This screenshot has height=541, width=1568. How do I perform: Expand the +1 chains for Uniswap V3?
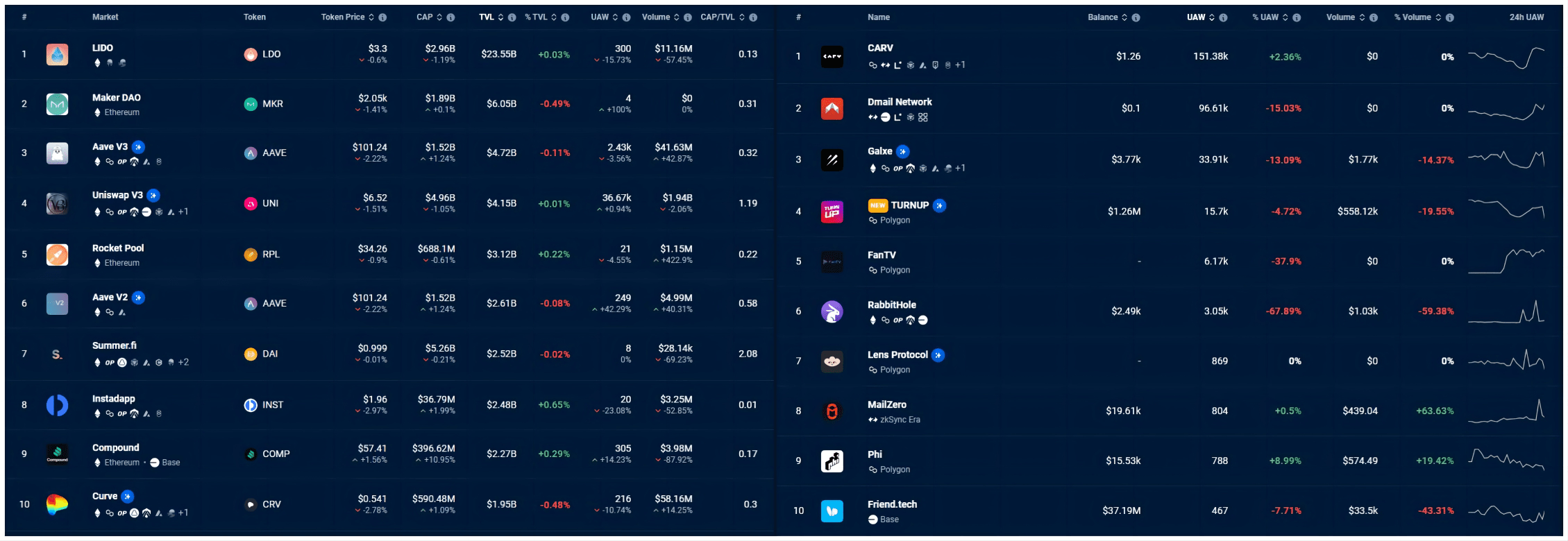(x=183, y=212)
